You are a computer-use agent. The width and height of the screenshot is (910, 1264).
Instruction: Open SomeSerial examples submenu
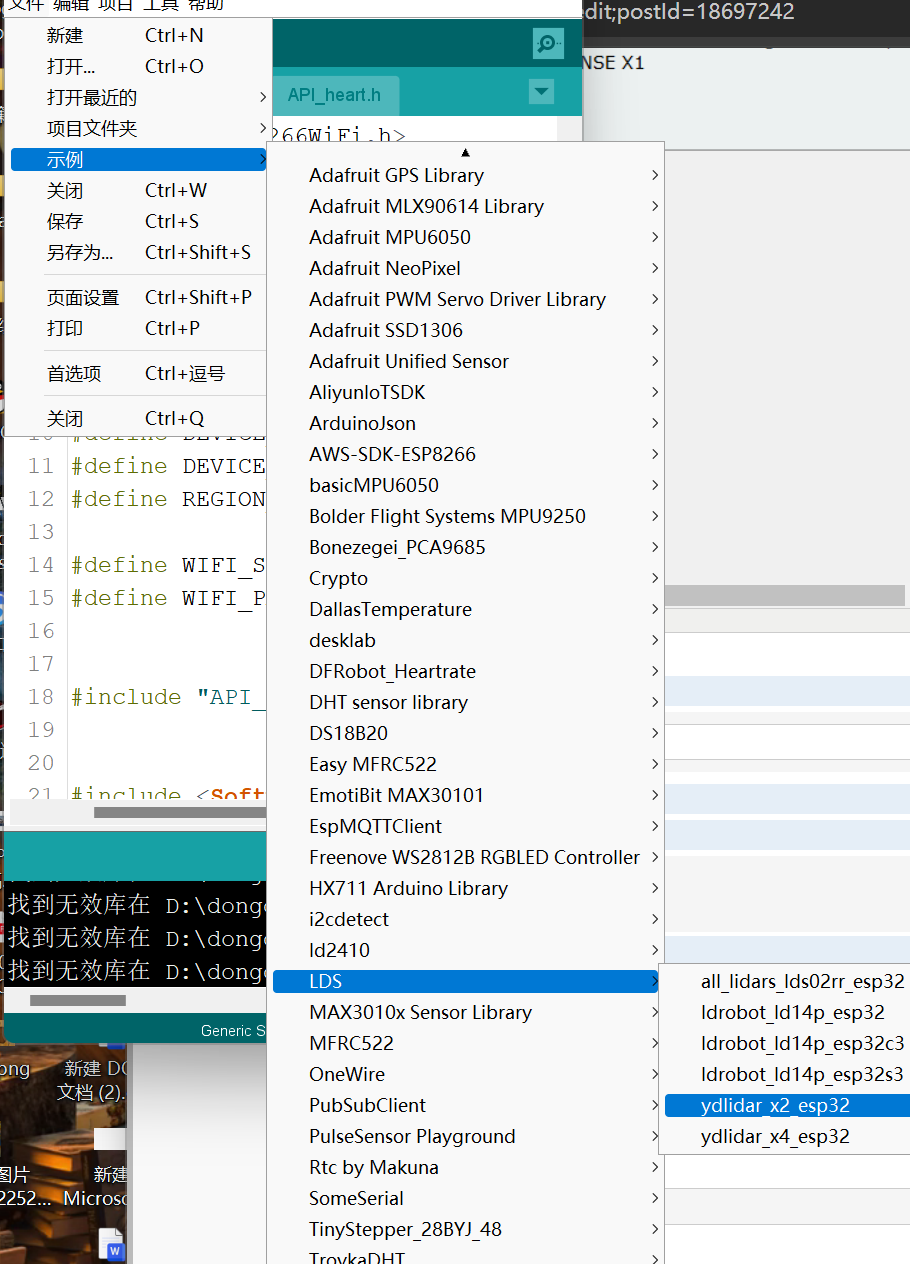click(x=465, y=1199)
